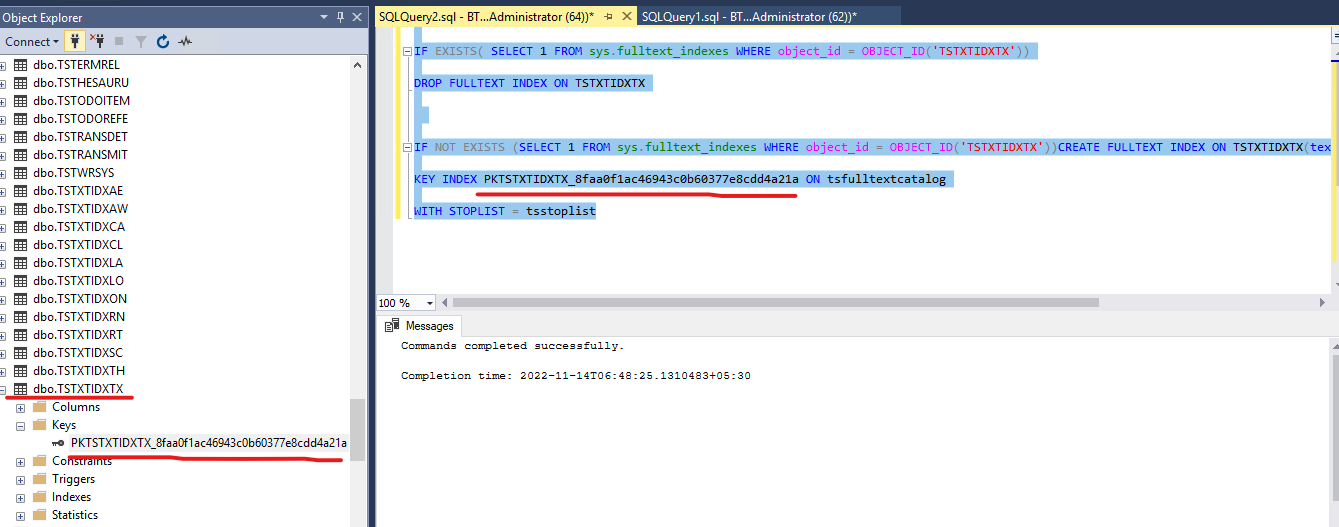Select the dbo.TSTXTIDXTX table node
The width and height of the screenshot is (1339, 527).
coord(78,389)
